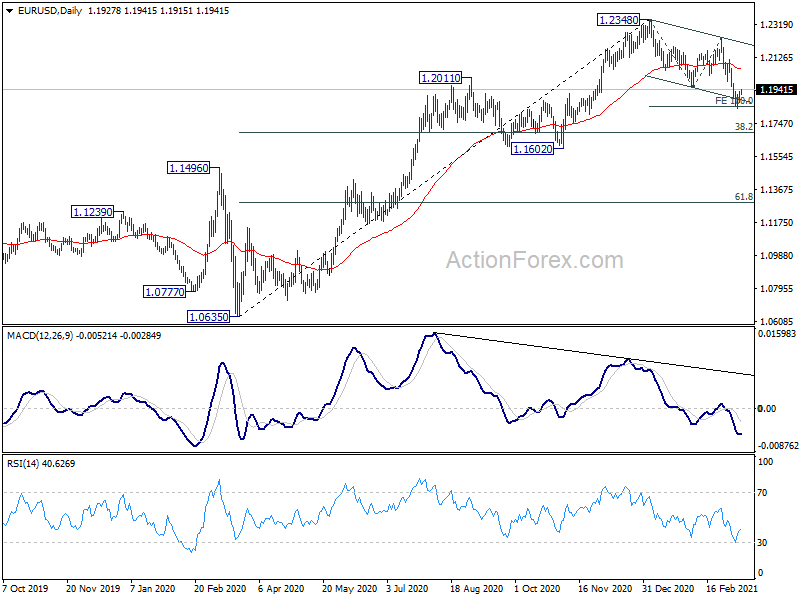800x600 pixels.
Task: Click the 1.21265 price axis value
Action: [x=777, y=58]
